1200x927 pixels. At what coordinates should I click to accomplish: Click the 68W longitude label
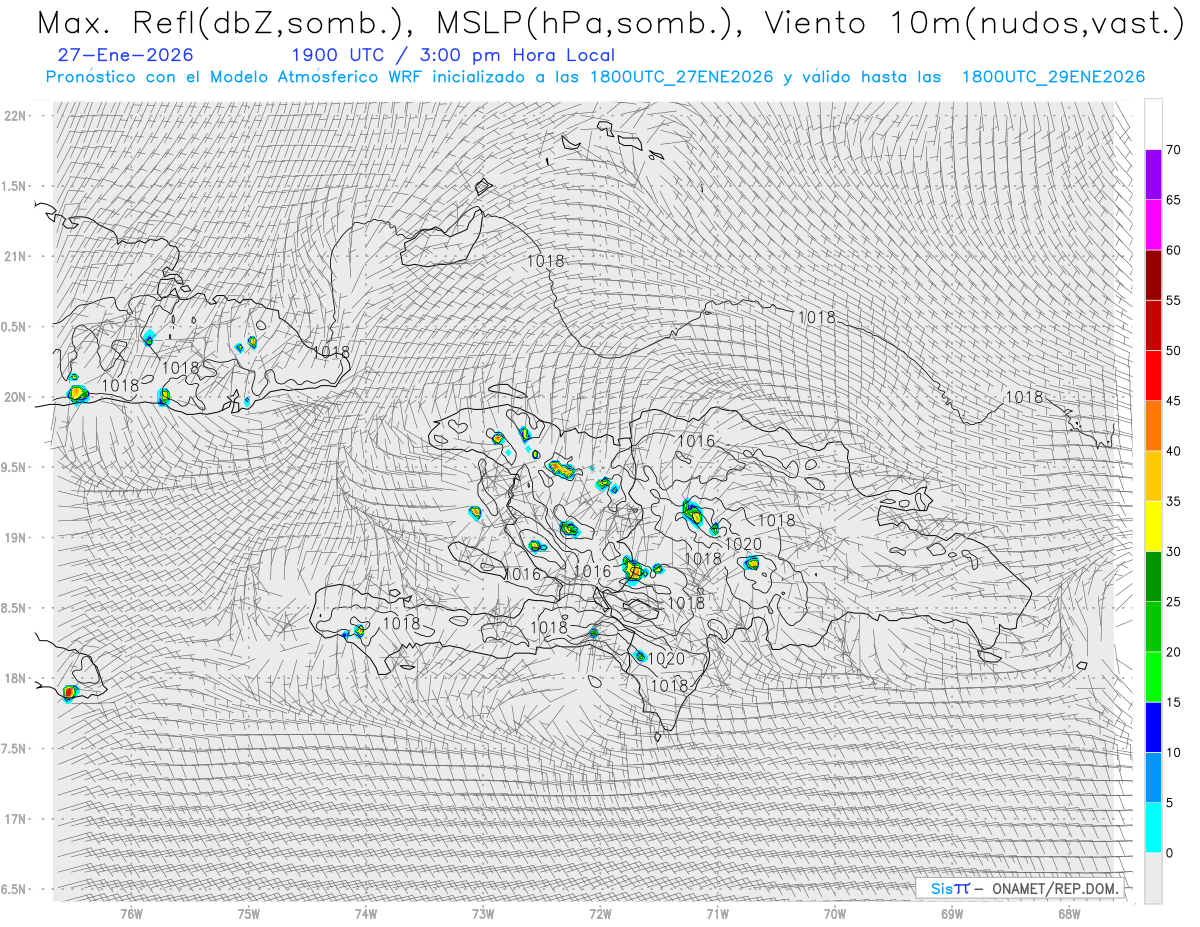pyautogui.click(x=1069, y=914)
